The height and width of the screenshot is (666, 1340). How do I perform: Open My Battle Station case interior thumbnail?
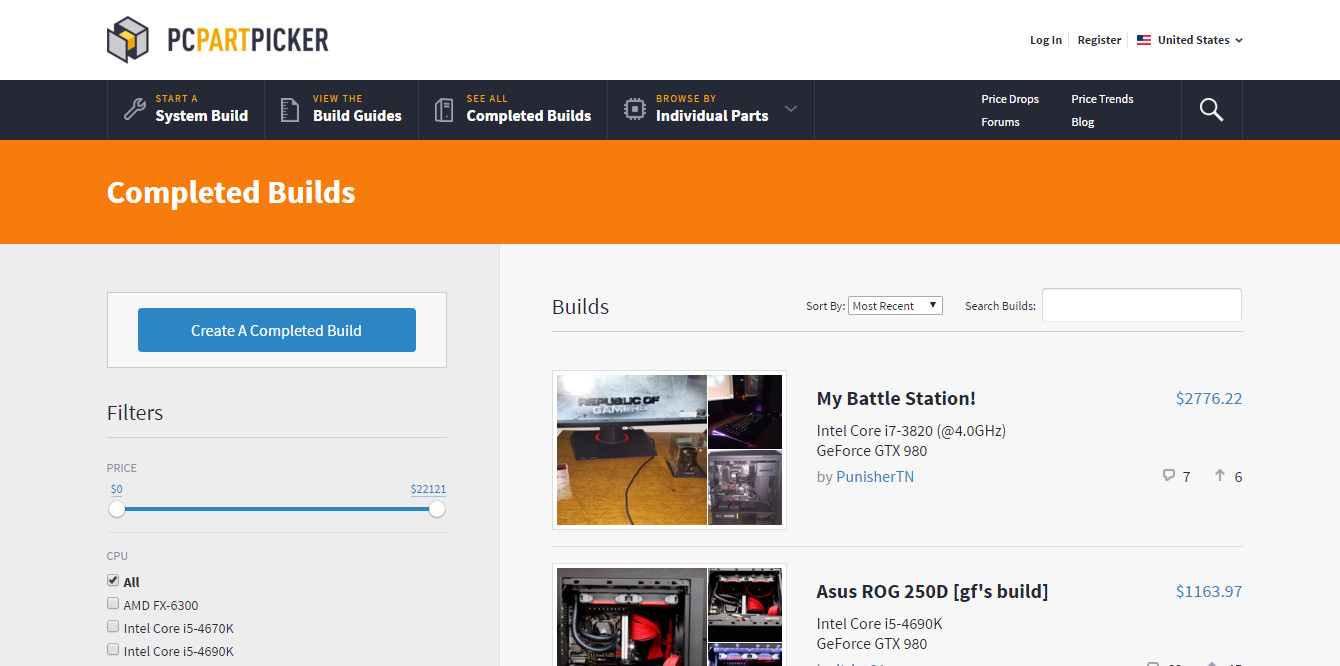point(745,488)
